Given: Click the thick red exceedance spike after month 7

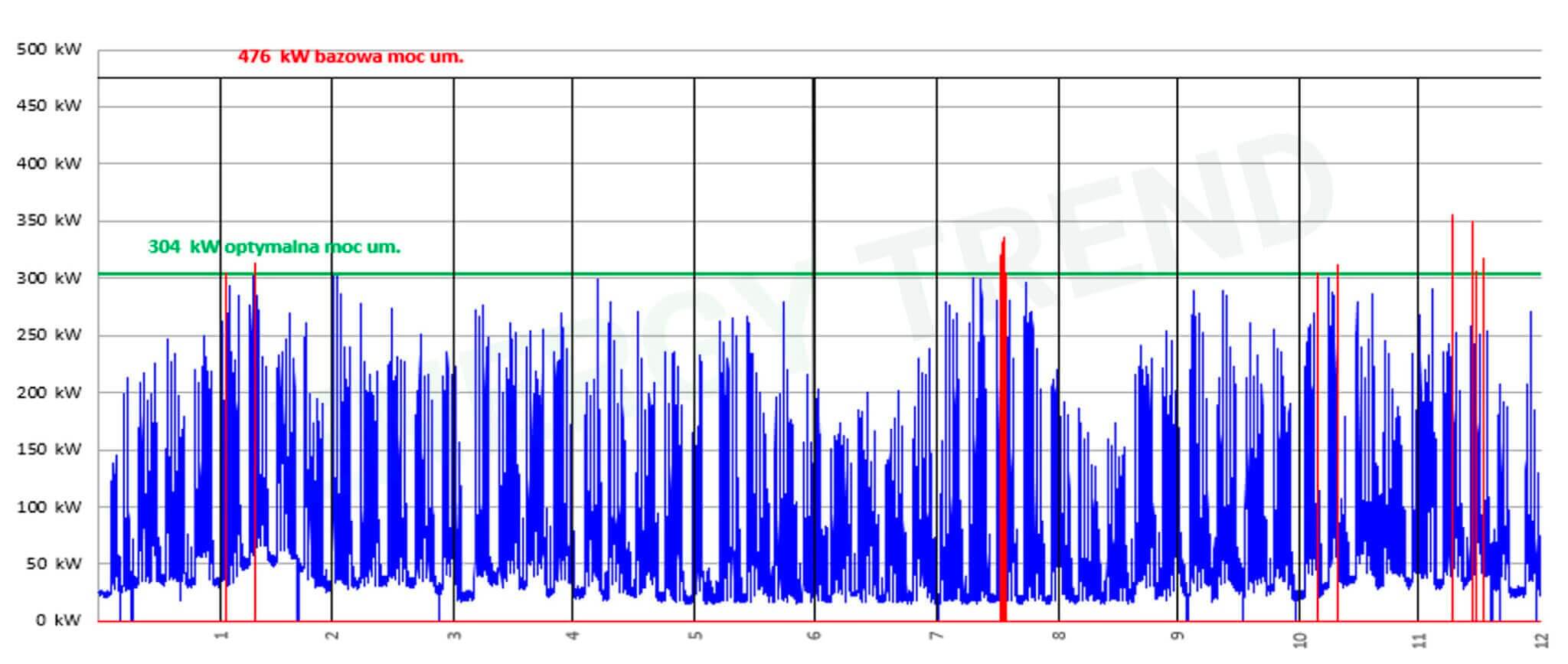Looking at the screenshot, I should (1002, 429).
